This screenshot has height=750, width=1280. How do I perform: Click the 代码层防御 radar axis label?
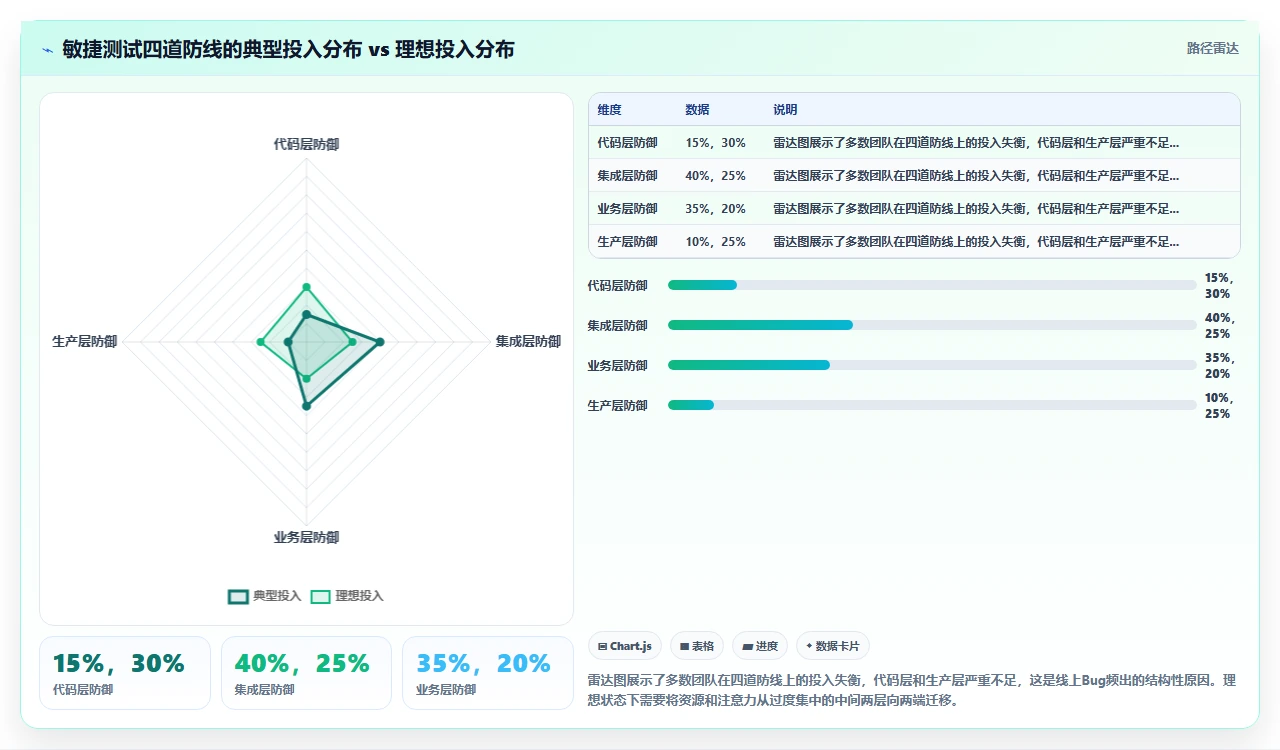(x=306, y=144)
